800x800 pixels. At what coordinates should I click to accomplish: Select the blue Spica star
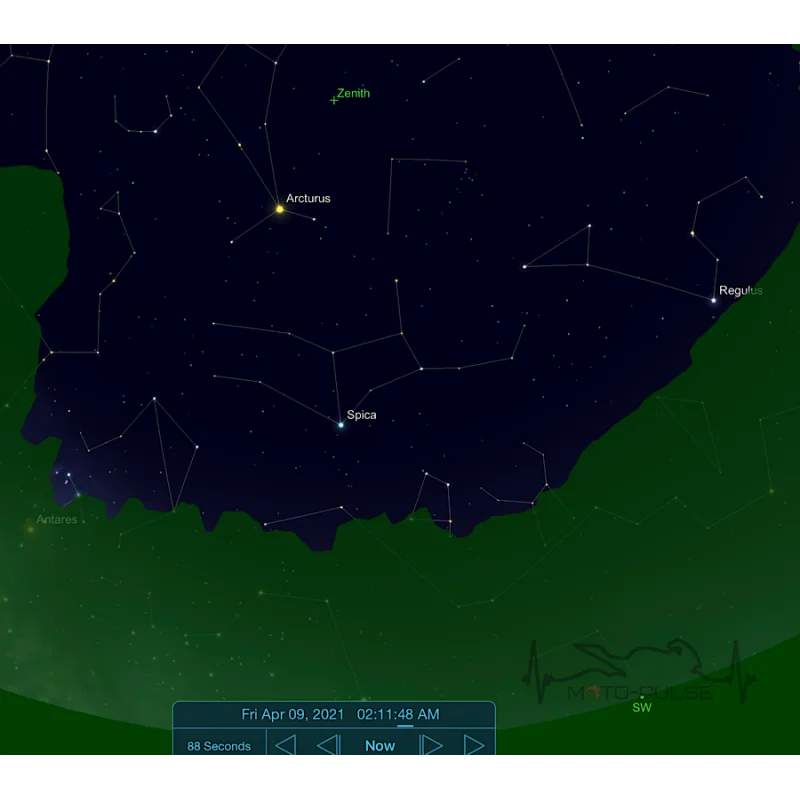click(x=341, y=424)
